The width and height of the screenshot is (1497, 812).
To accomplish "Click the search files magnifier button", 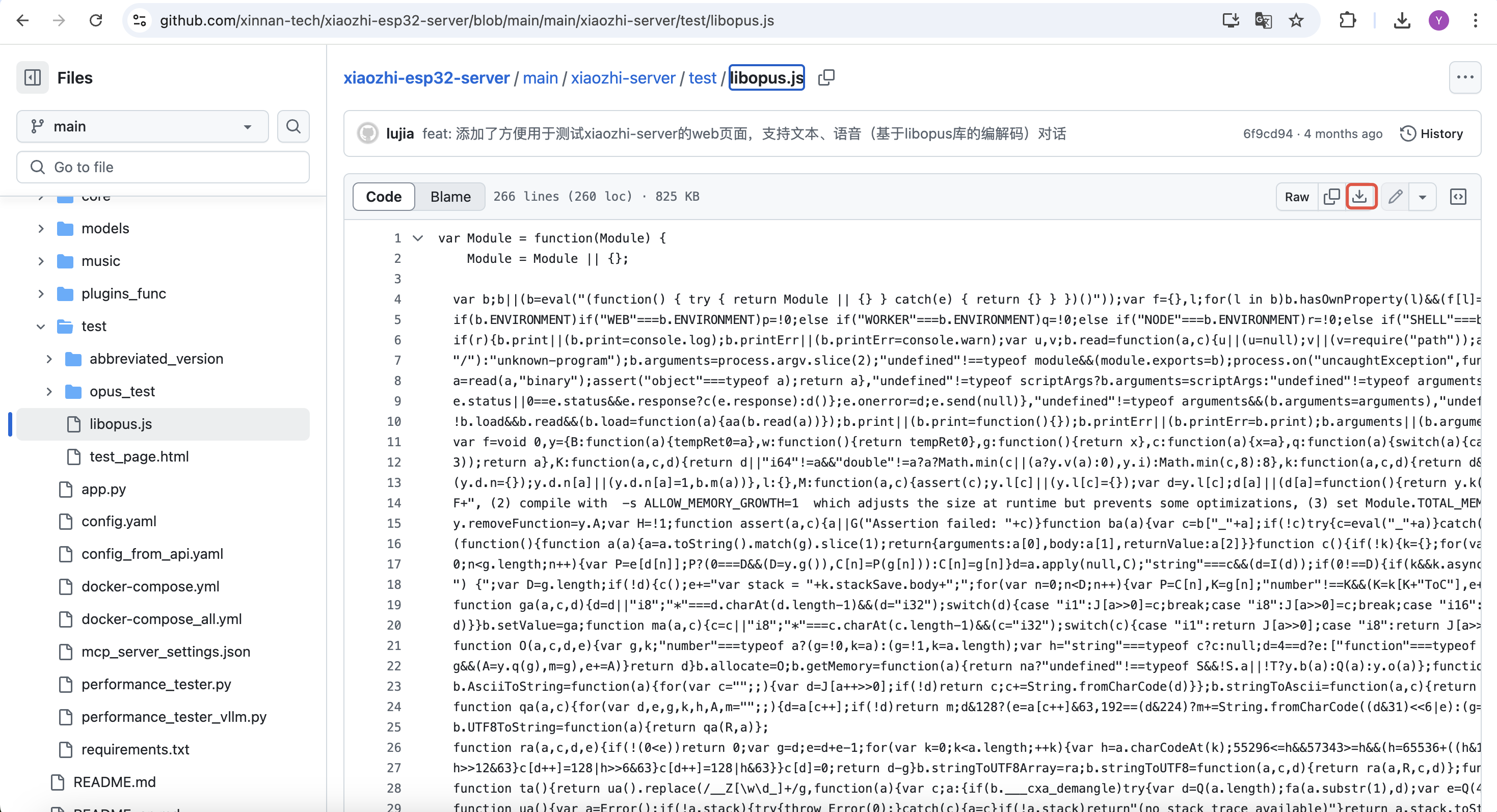I will [x=293, y=126].
